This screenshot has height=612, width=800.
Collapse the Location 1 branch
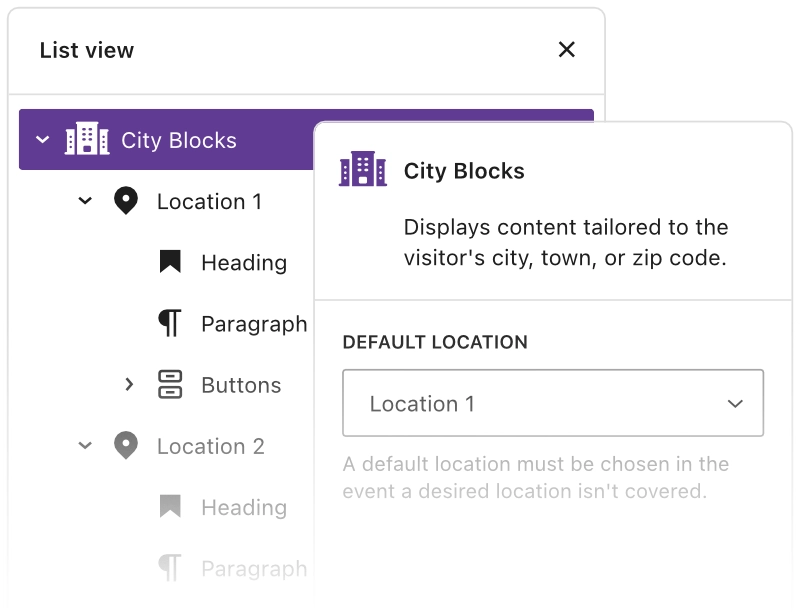pos(85,201)
